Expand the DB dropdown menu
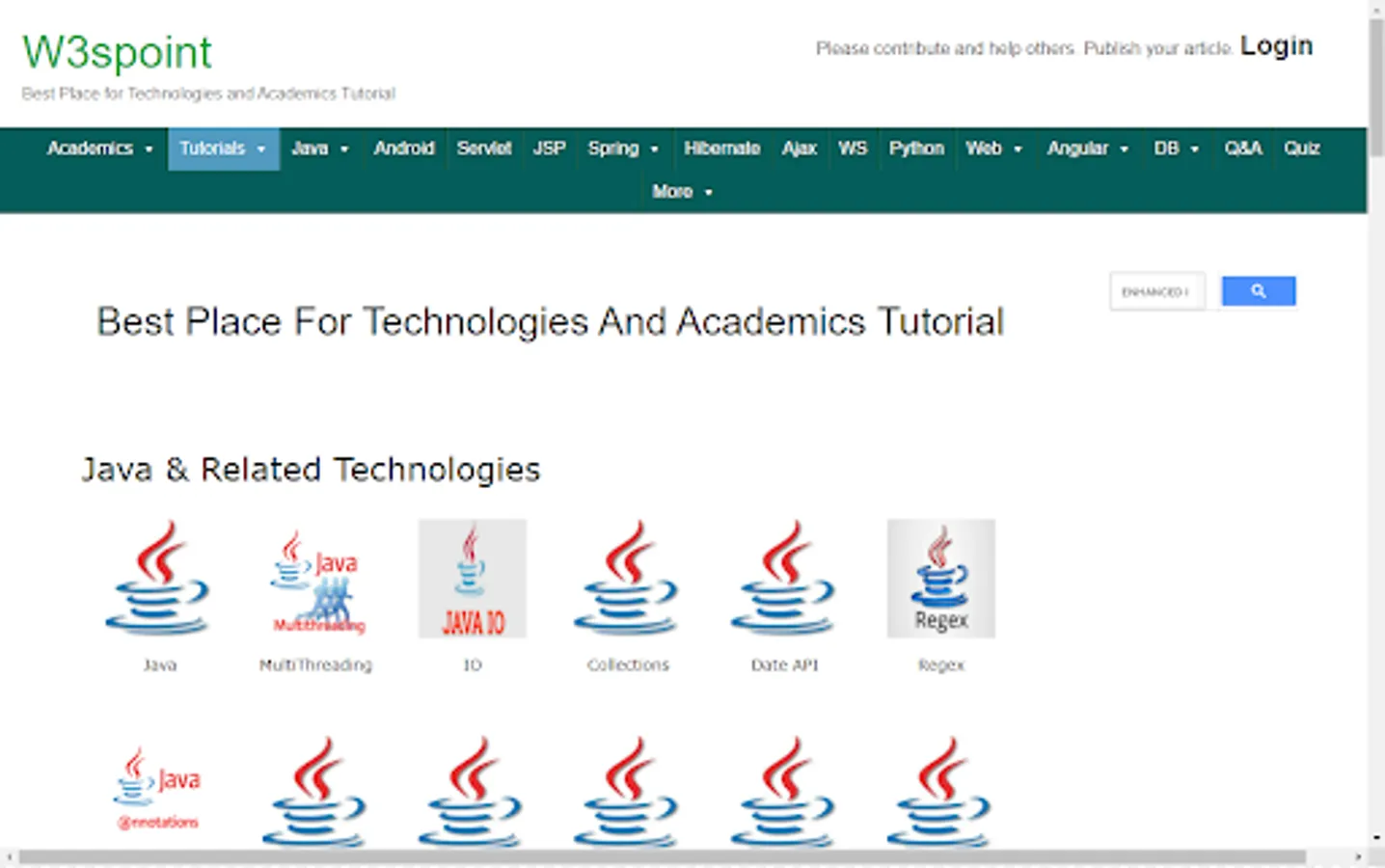Image resolution: width=1385 pixels, height=868 pixels. tap(1177, 149)
